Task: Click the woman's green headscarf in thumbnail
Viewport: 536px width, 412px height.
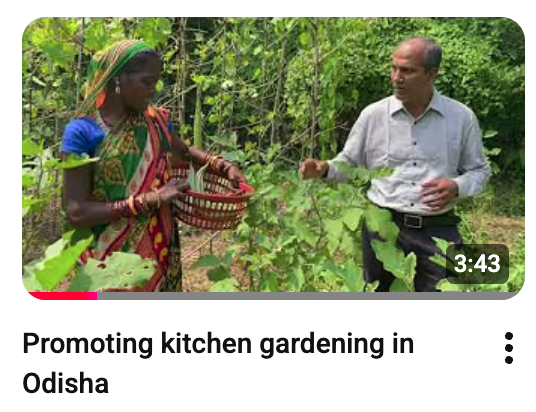Action: click(x=113, y=63)
